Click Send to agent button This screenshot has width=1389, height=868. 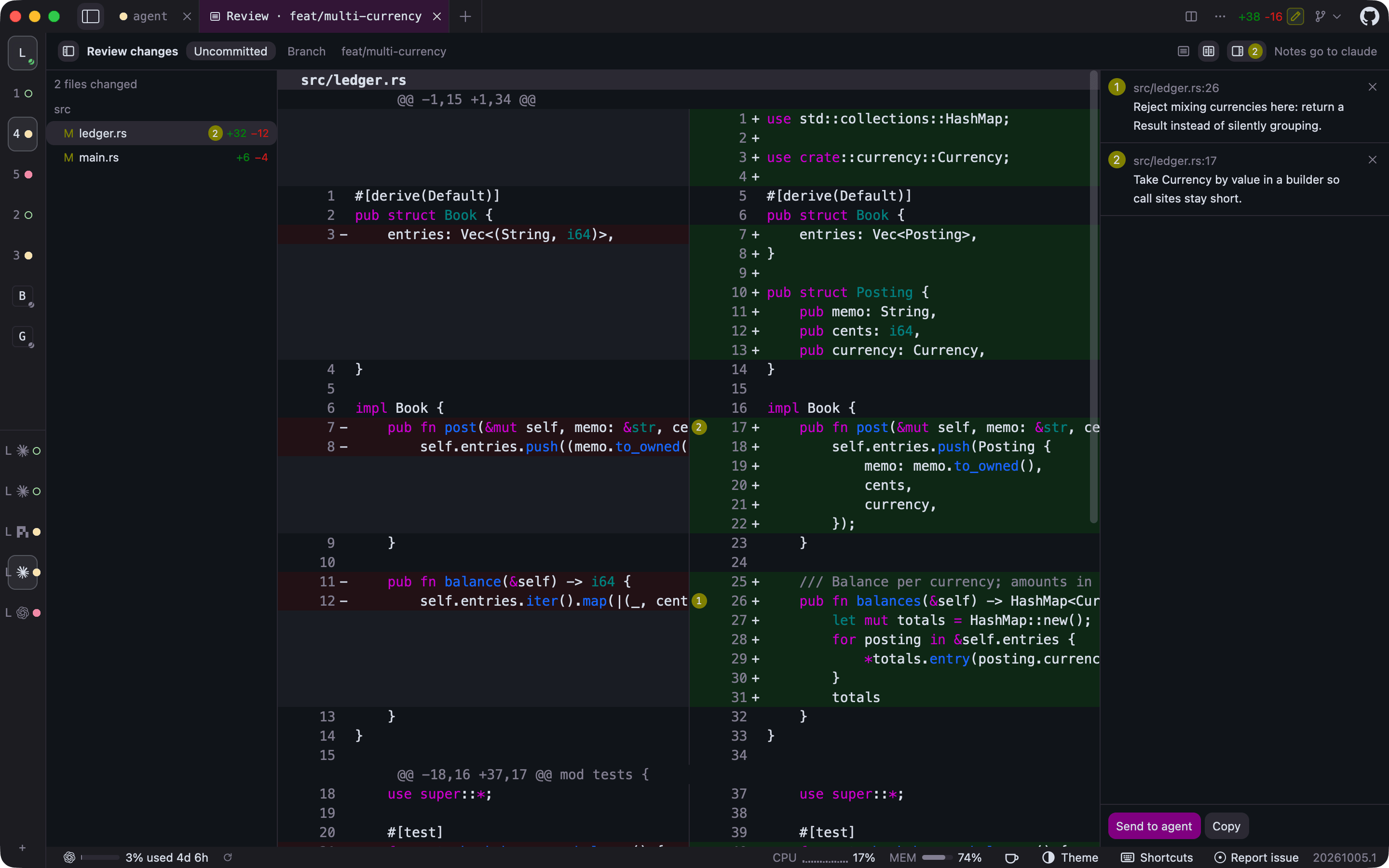pos(1153,826)
